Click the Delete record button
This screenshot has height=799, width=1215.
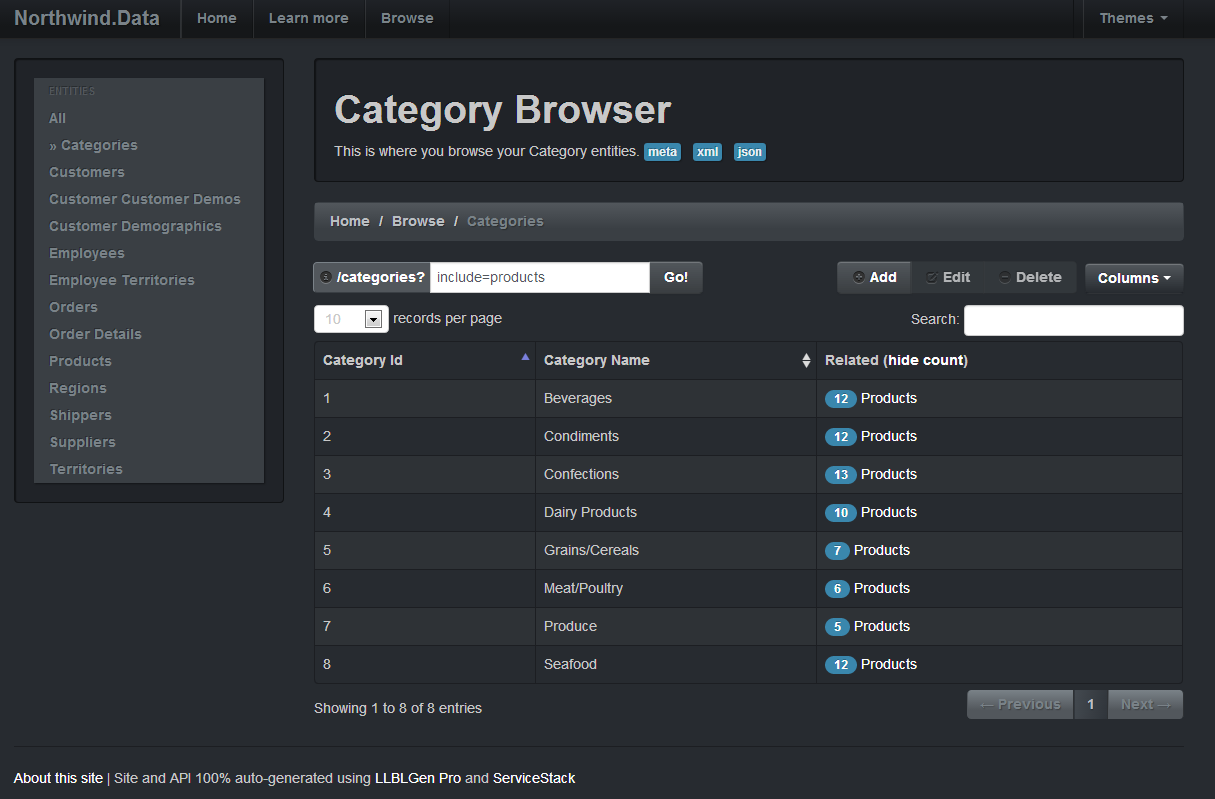[x=1030, y=278]
